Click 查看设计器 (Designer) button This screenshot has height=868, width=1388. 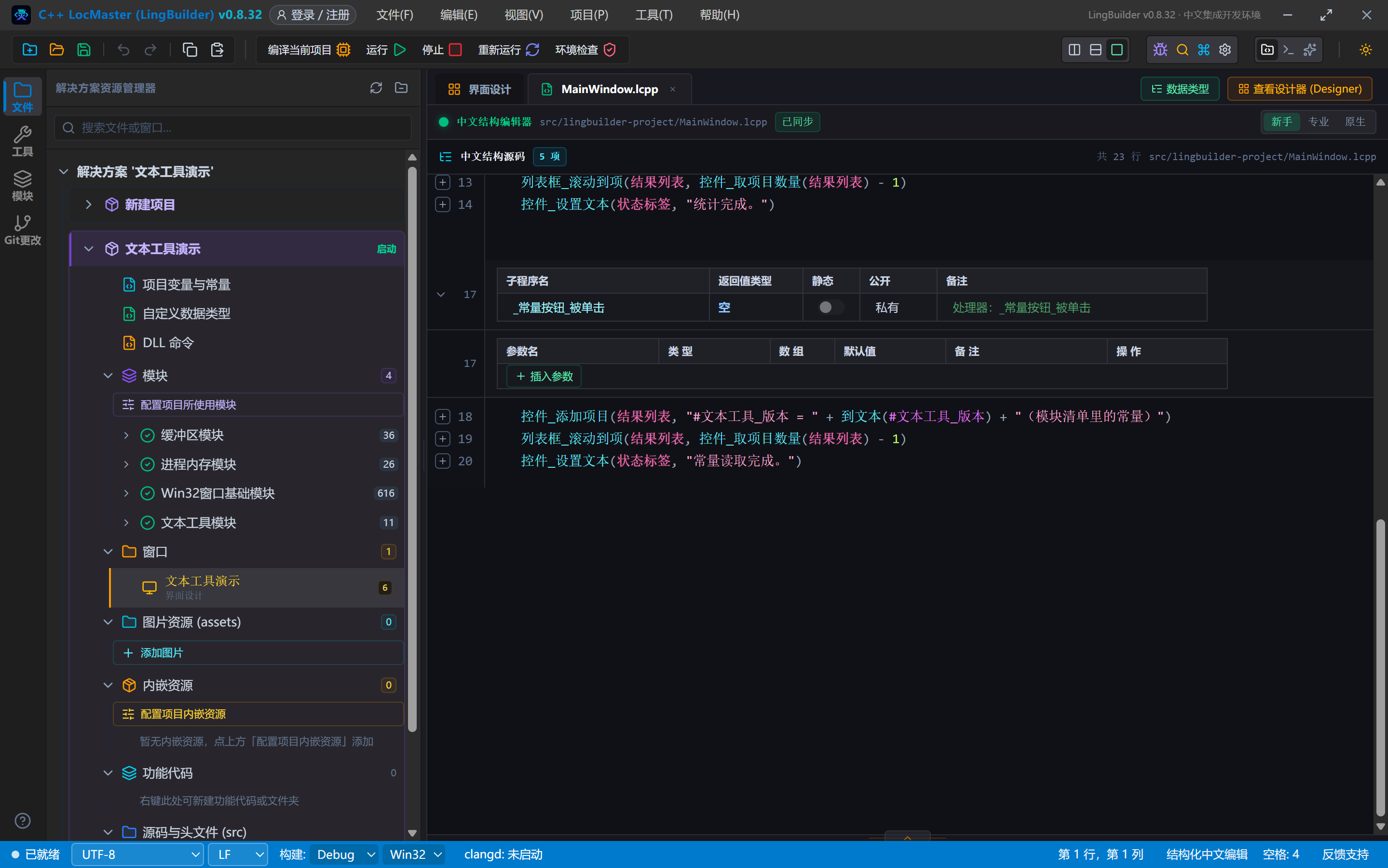[1300, 89]
